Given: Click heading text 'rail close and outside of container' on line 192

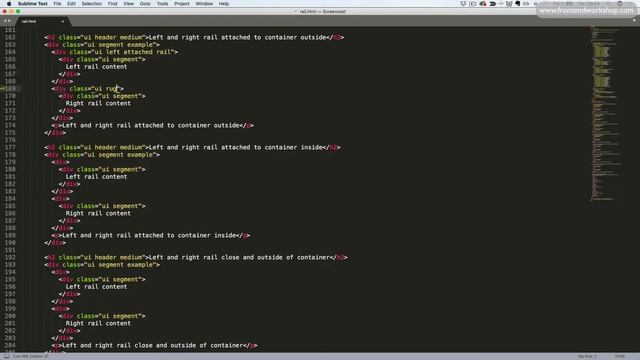Looking at the screenshot, I should click(267, 258).
